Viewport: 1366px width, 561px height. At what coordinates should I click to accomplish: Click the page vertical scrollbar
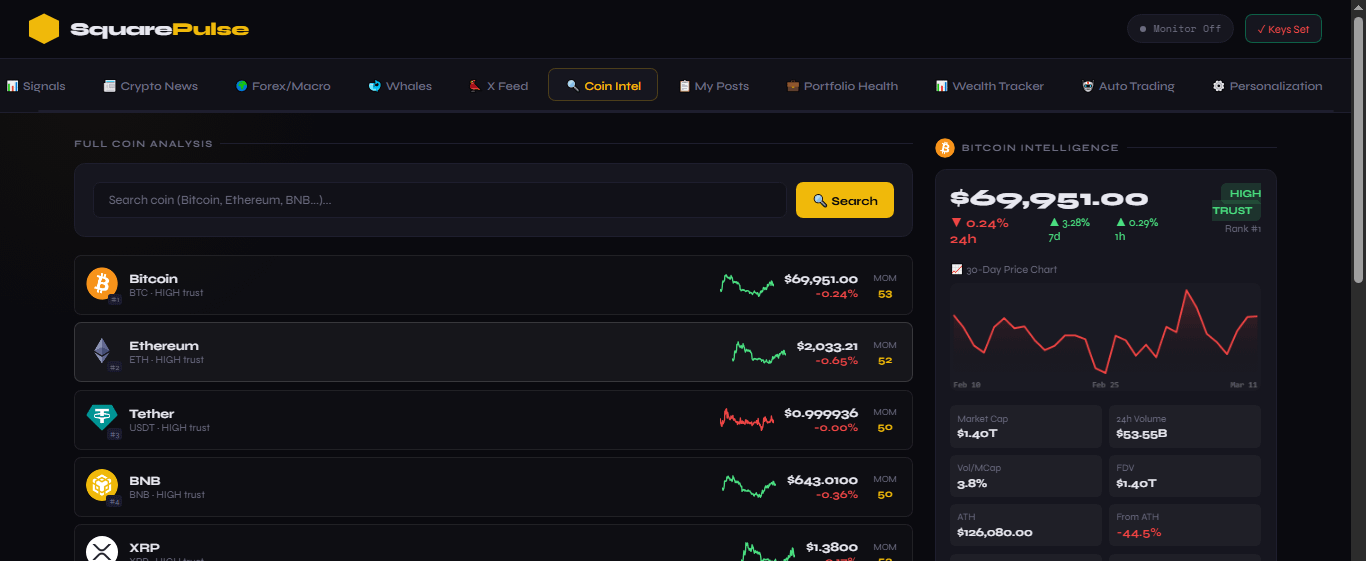[1358, 150]
